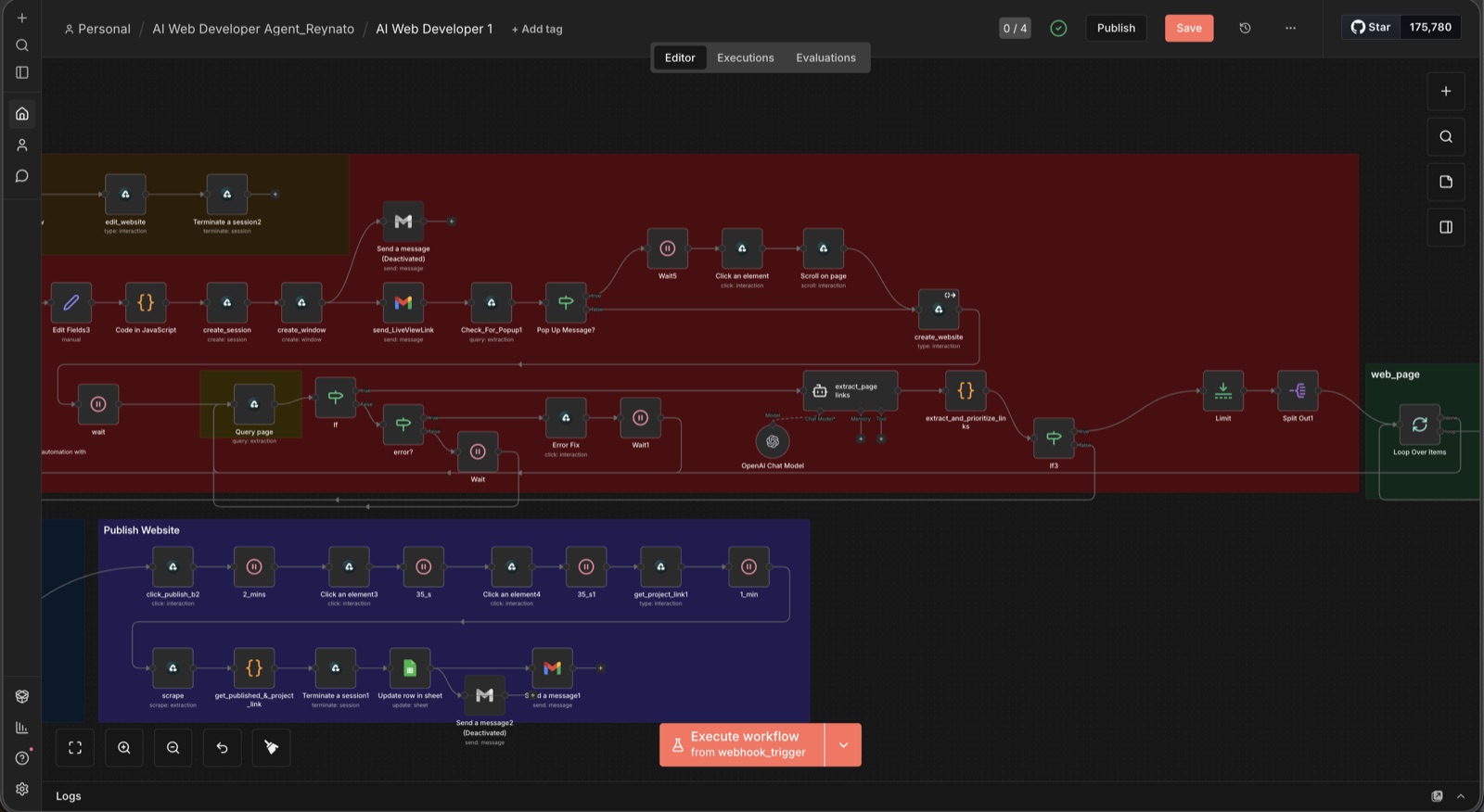Select the OpenAI Chat Model node
The height and width of the screenshot is (812, 1484).
(773, 442)
